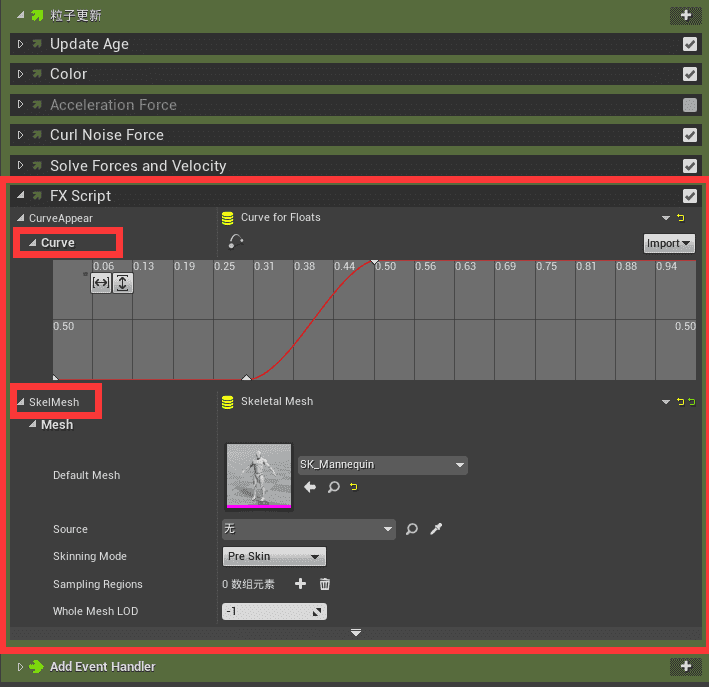The image size is (709, 687).
Task: Click the zoom-to-fit vertical curve icon
Action: [122, 283]
